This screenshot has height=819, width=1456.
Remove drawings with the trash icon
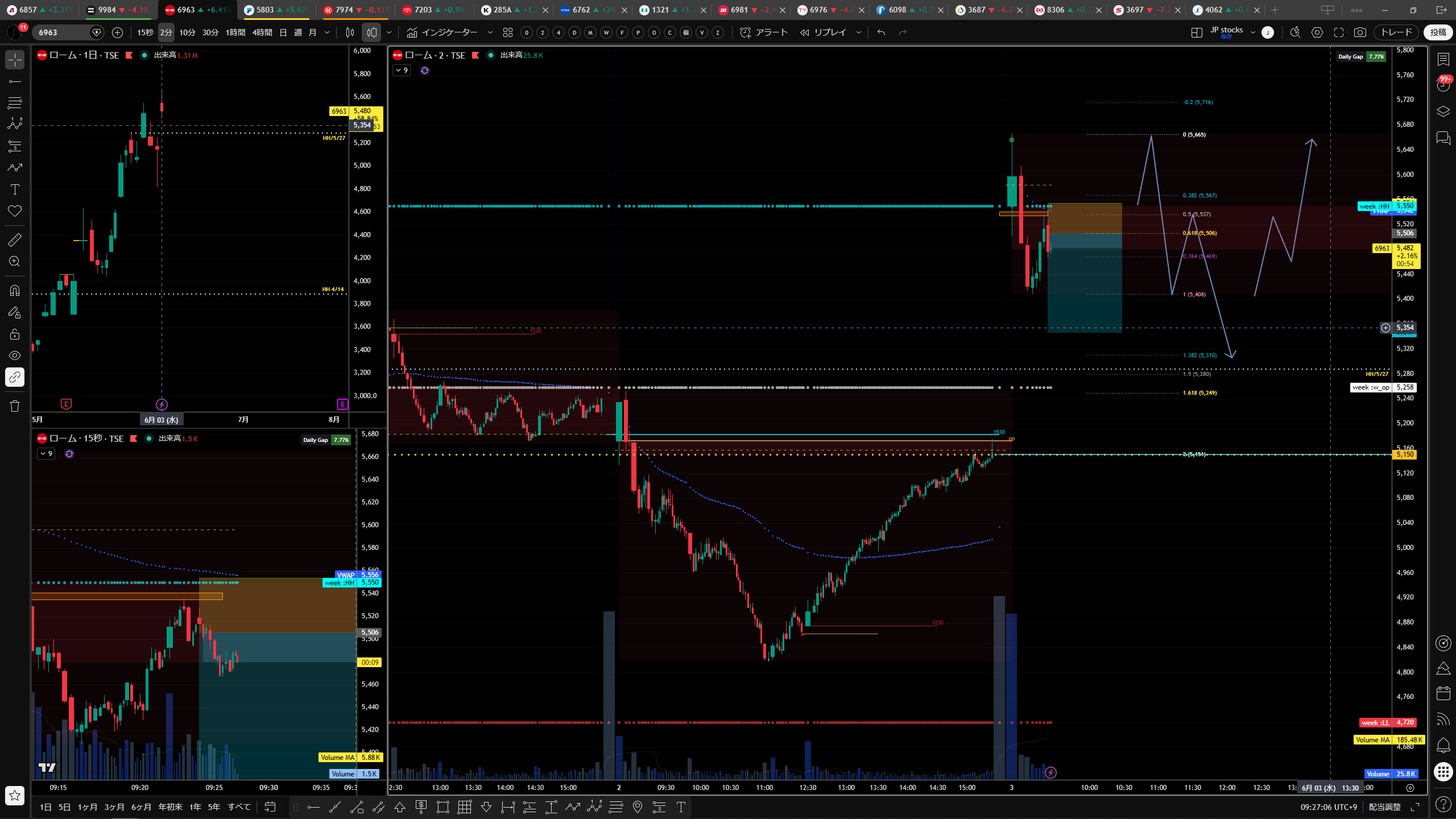pyautogui.click(x=15, y=406)
